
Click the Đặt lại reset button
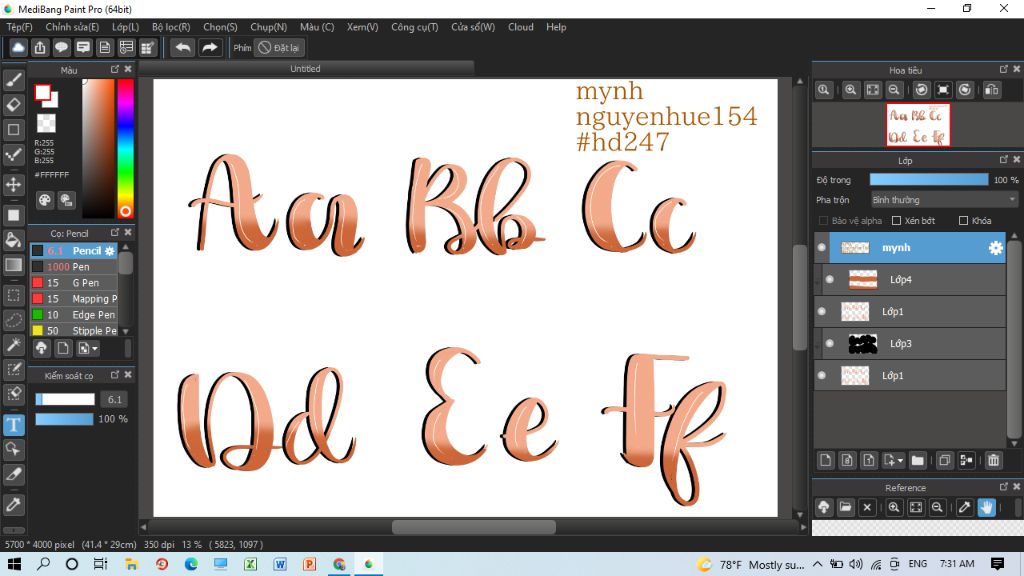(x=279, y=48)
